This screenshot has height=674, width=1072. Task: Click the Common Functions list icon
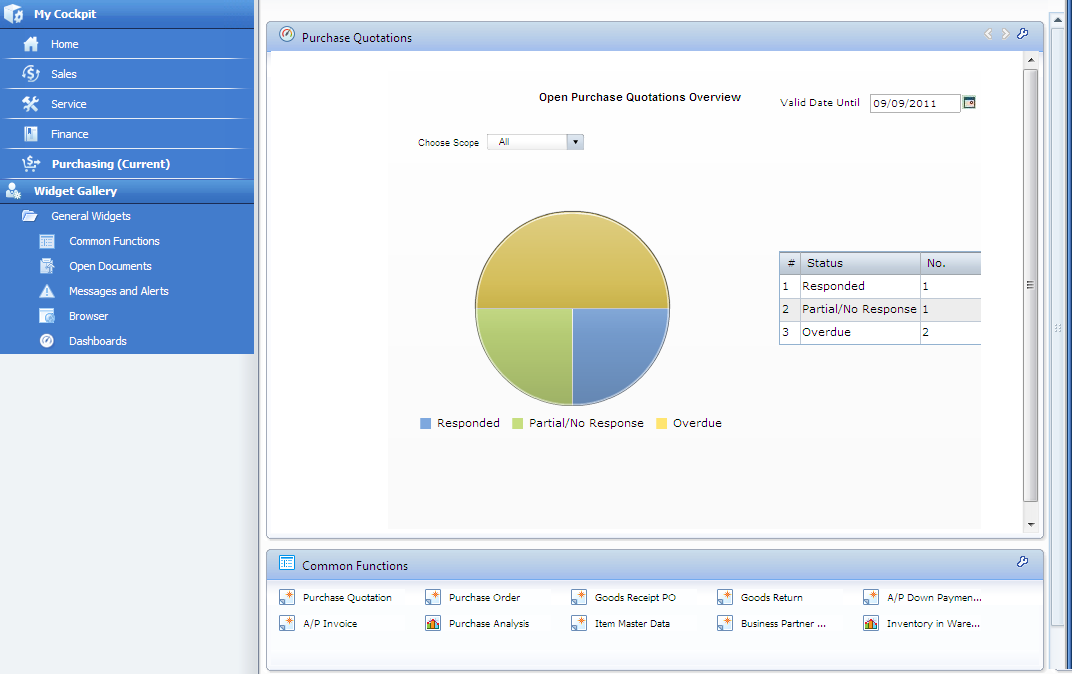coord(47,241)
